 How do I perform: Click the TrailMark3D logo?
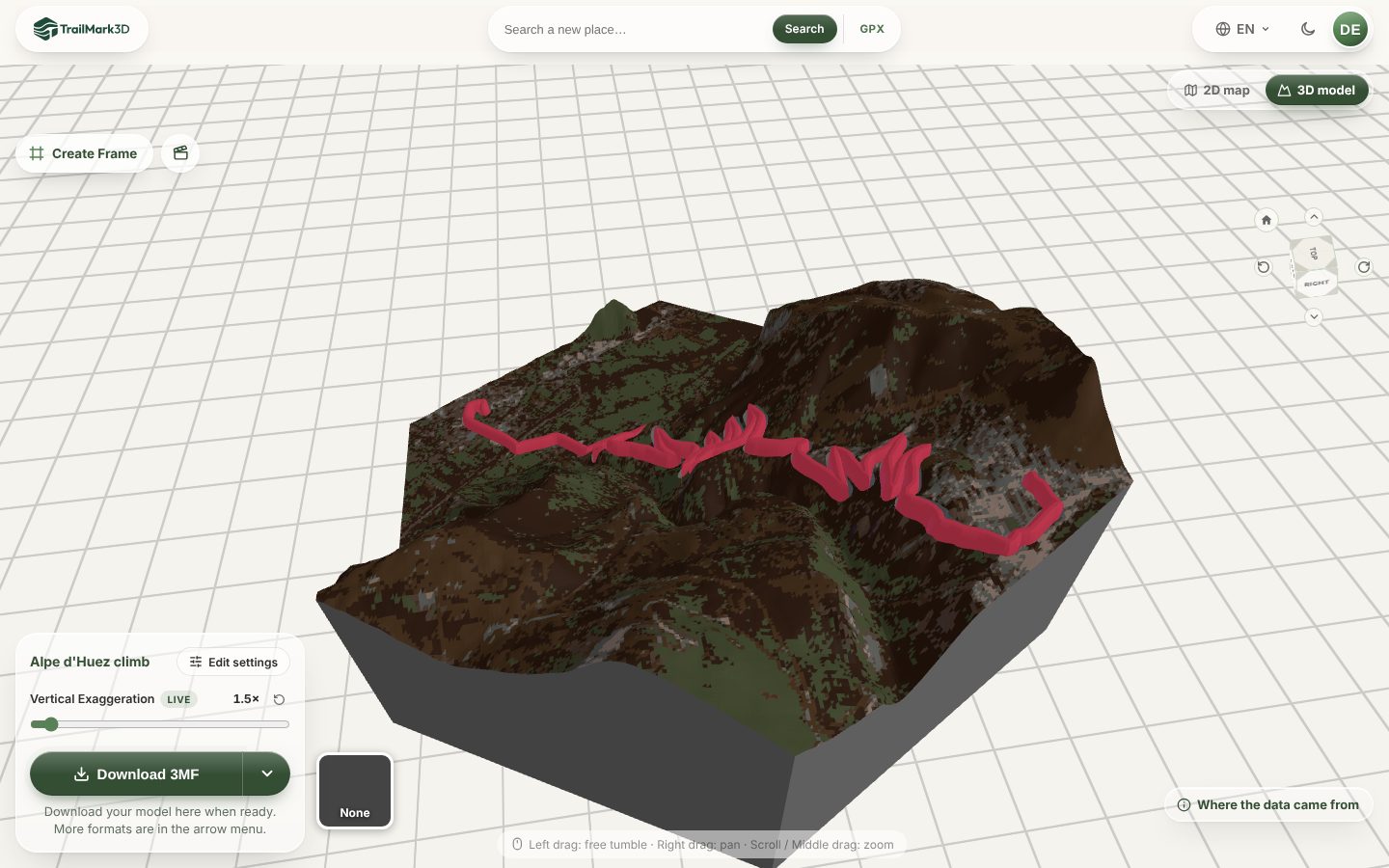(x=82, y=29)
